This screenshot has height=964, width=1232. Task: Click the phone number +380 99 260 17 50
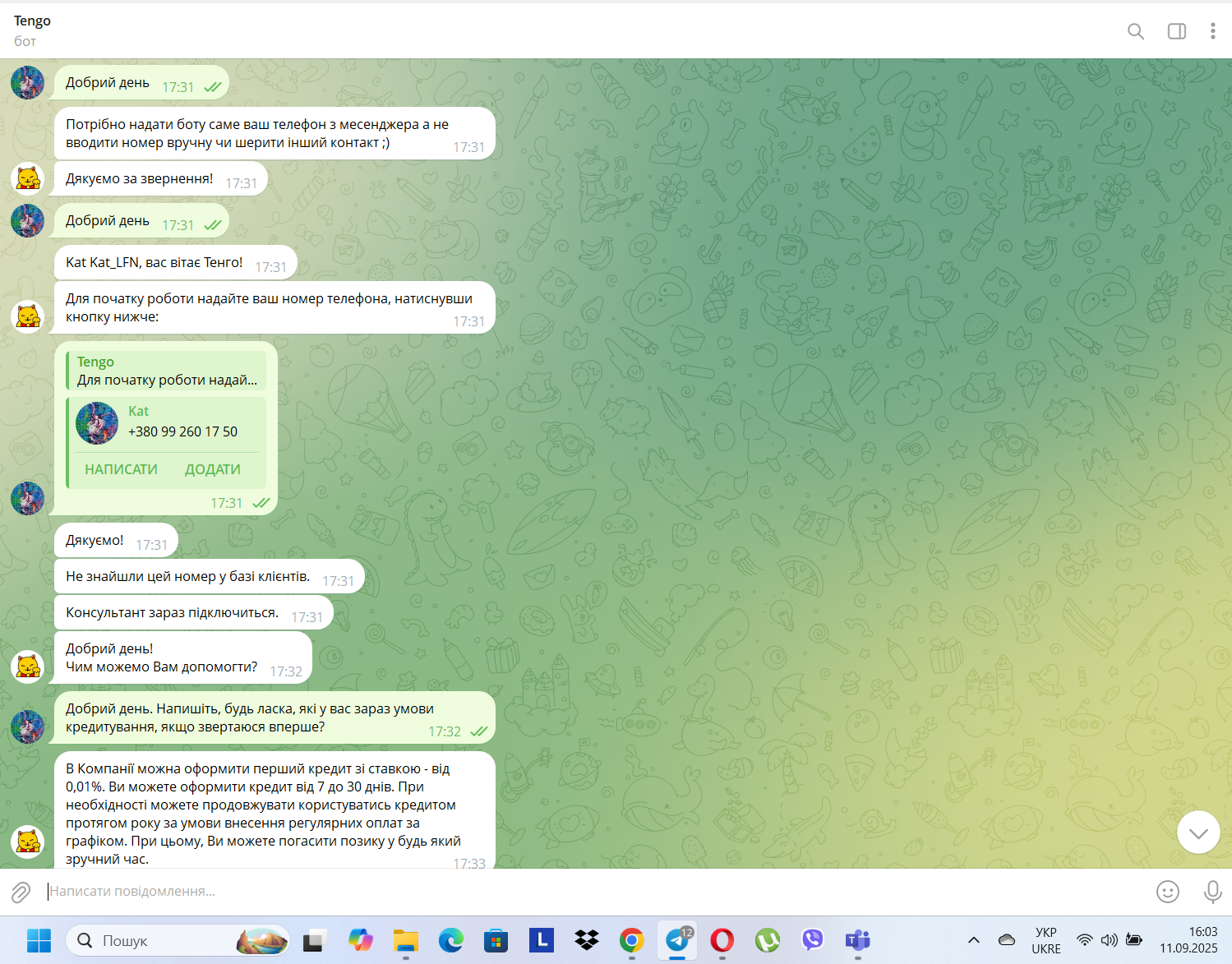click(x=182, y=431)
